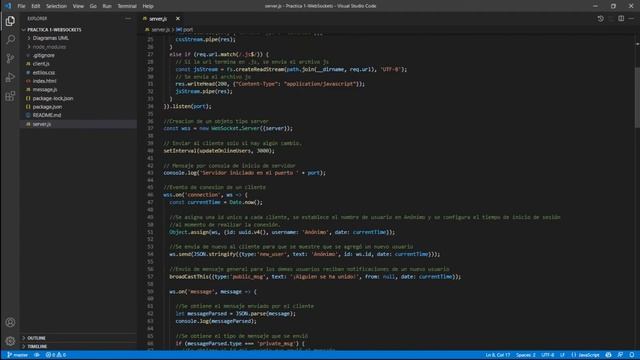
Task: Place cursor on line 37 WebSocket.Server code
Action: click(x=228, y=129)
